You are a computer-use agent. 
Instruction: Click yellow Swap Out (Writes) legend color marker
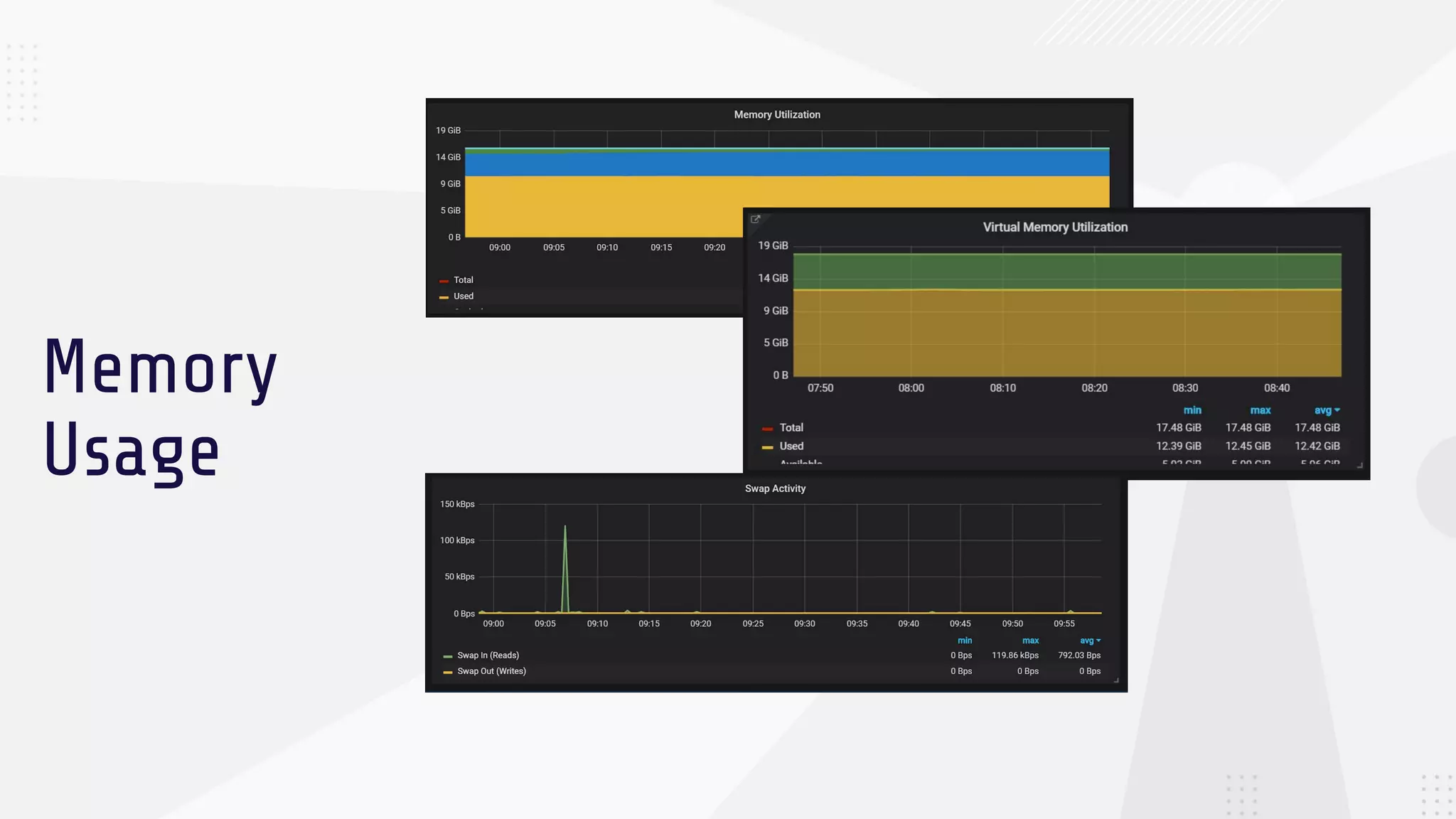(447, 672)
